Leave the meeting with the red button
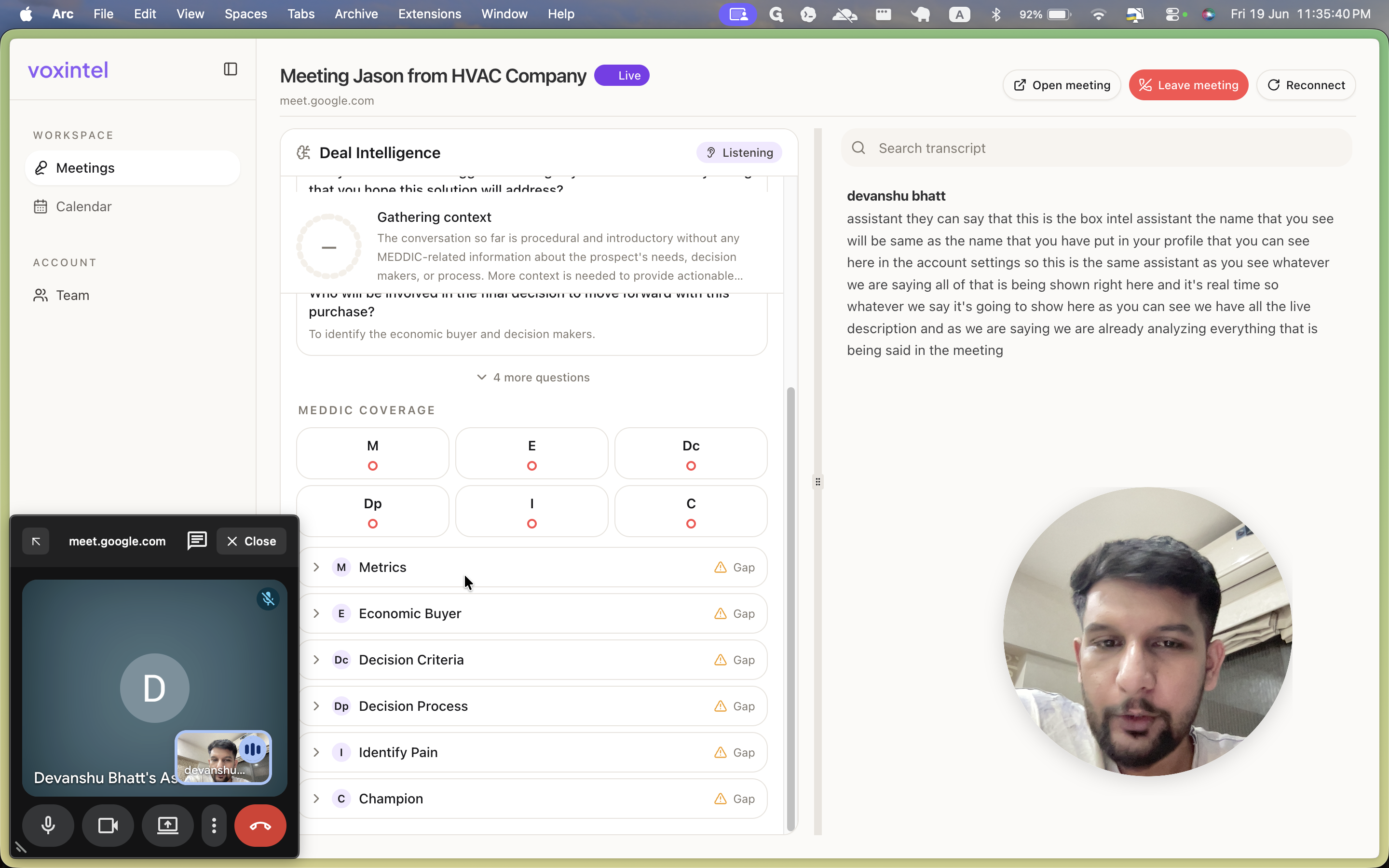The height and width of the screenshot is (868, 1389). pyautogui.click(x=1189, y=85)
